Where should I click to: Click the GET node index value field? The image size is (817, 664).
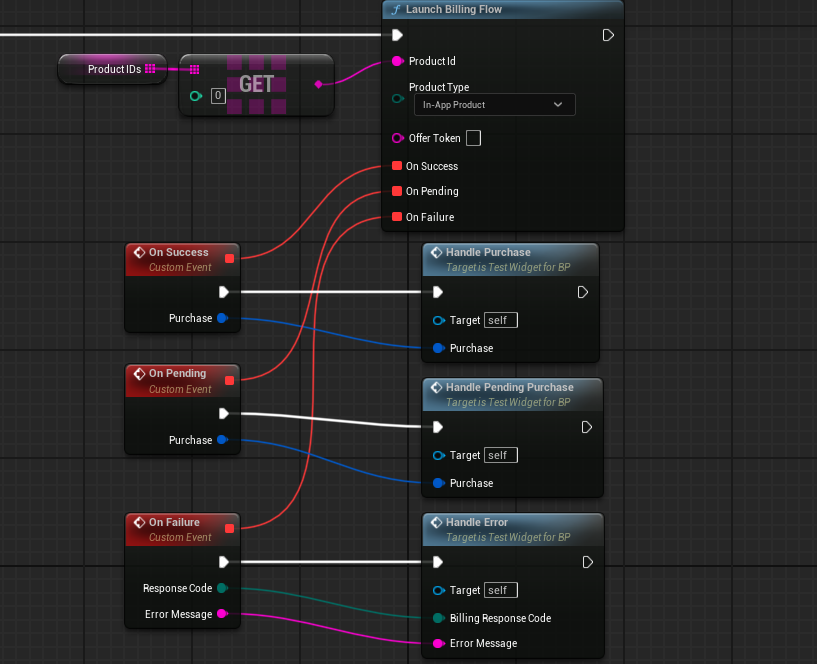coord(218,97)
